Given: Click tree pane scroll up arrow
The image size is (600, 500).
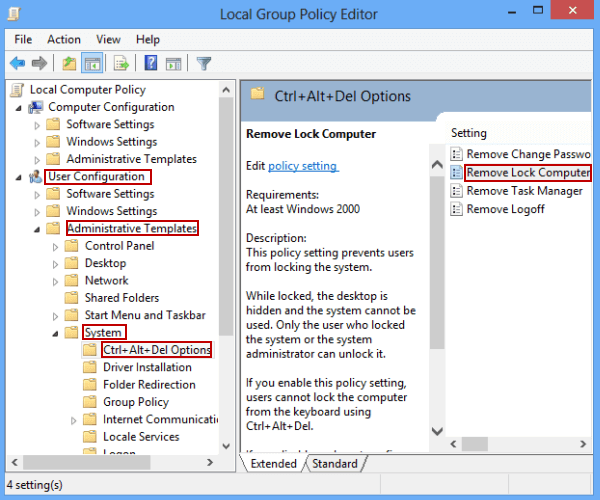Looking at the screenshot, I should (226, 90).
